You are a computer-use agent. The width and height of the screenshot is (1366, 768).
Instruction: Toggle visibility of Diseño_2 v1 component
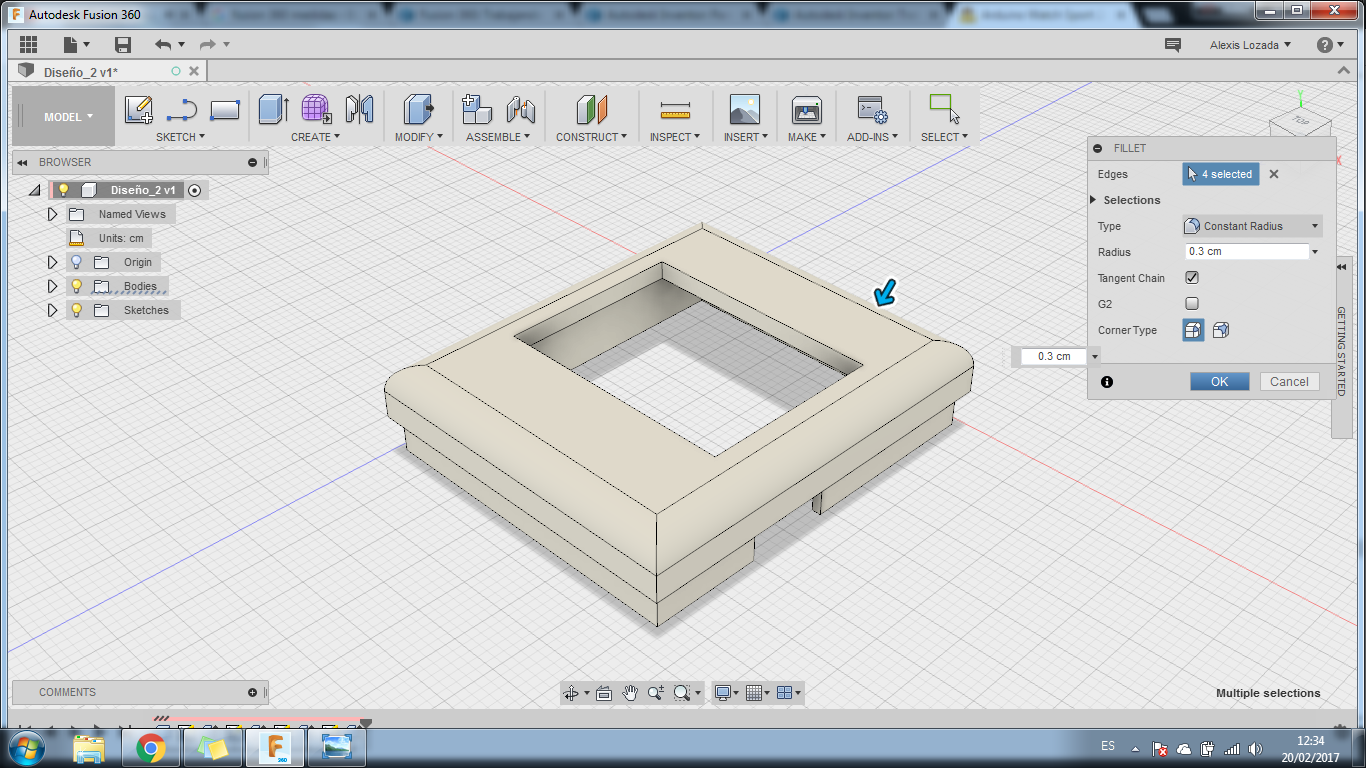point(63,190)
